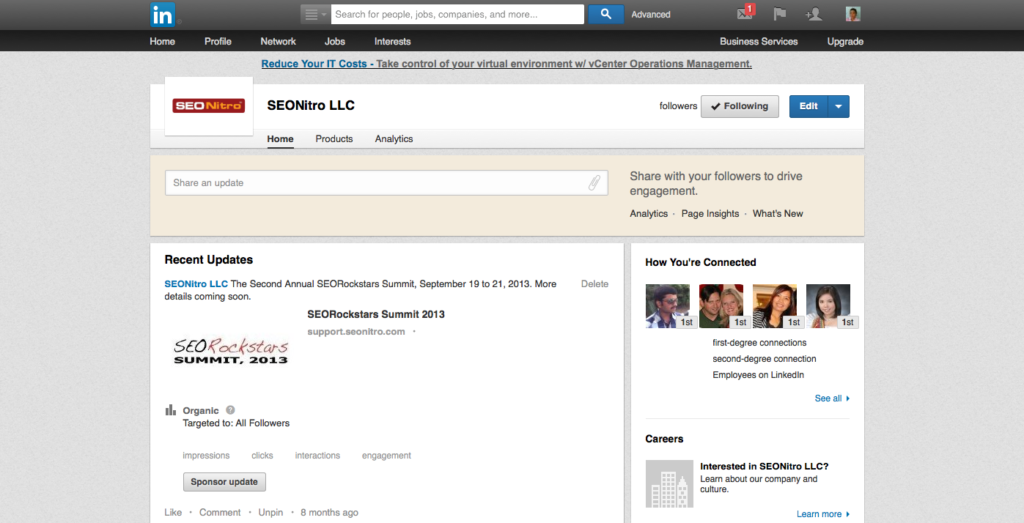Click the Share an update field
Viewport: 1024px width, 523px height.
(x=386, y=183)
